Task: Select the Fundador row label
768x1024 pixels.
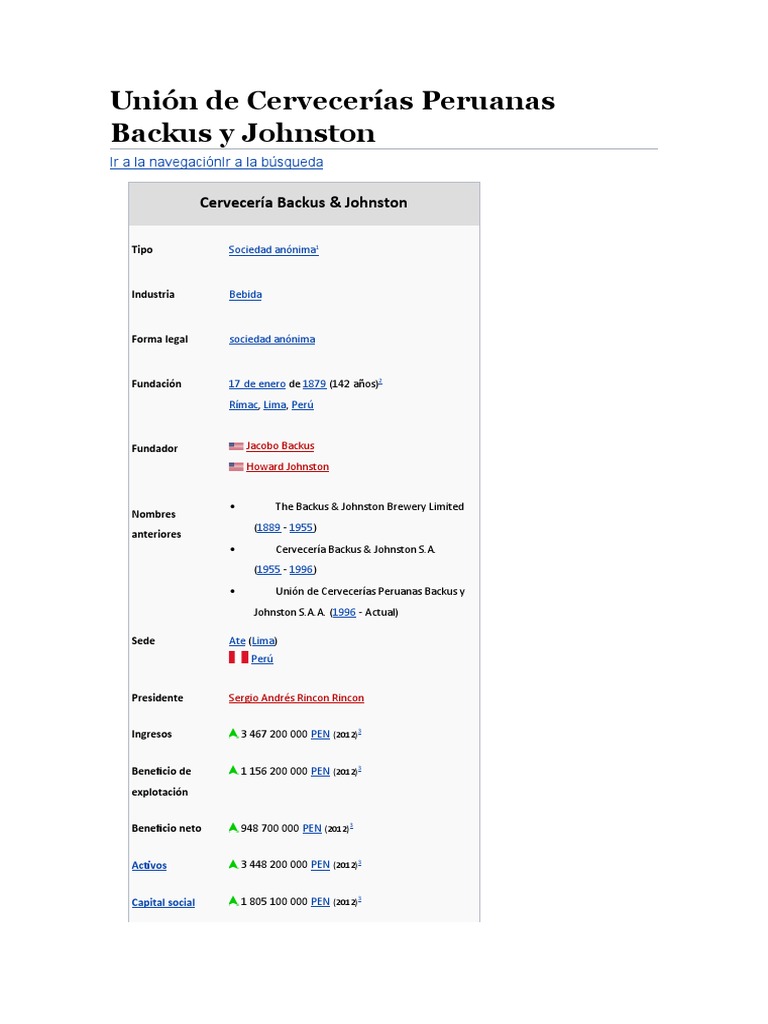Action: pyautogui.click(x=155, y=449)
